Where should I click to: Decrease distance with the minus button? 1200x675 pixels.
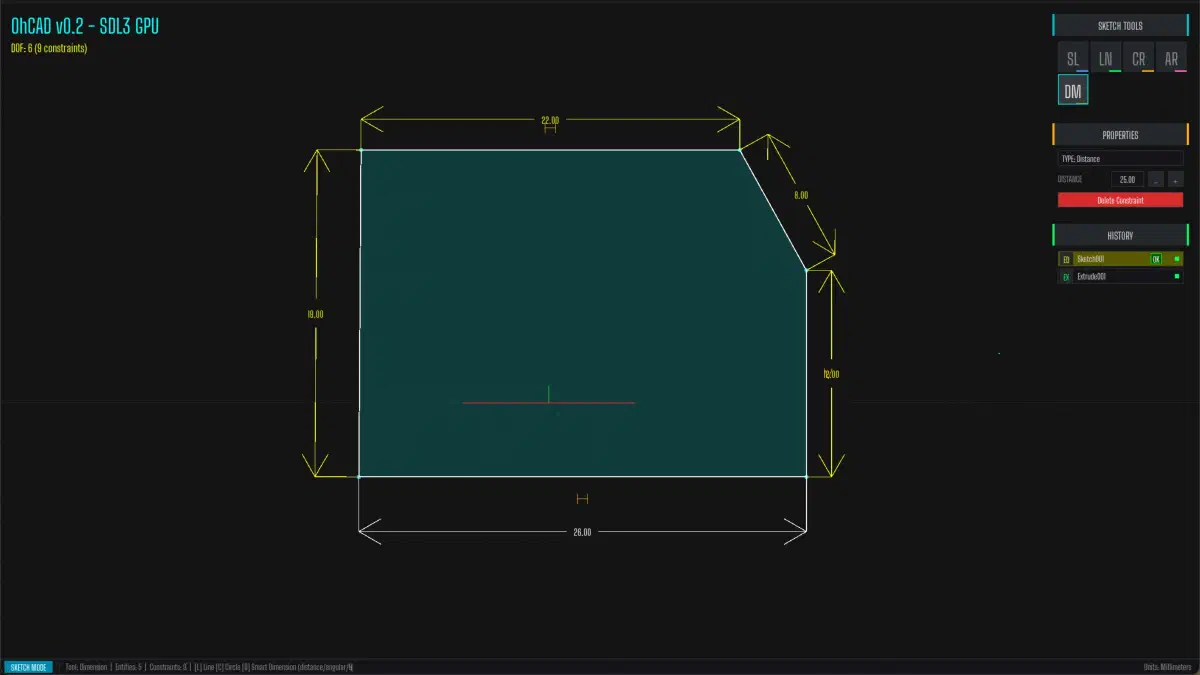1156,180
